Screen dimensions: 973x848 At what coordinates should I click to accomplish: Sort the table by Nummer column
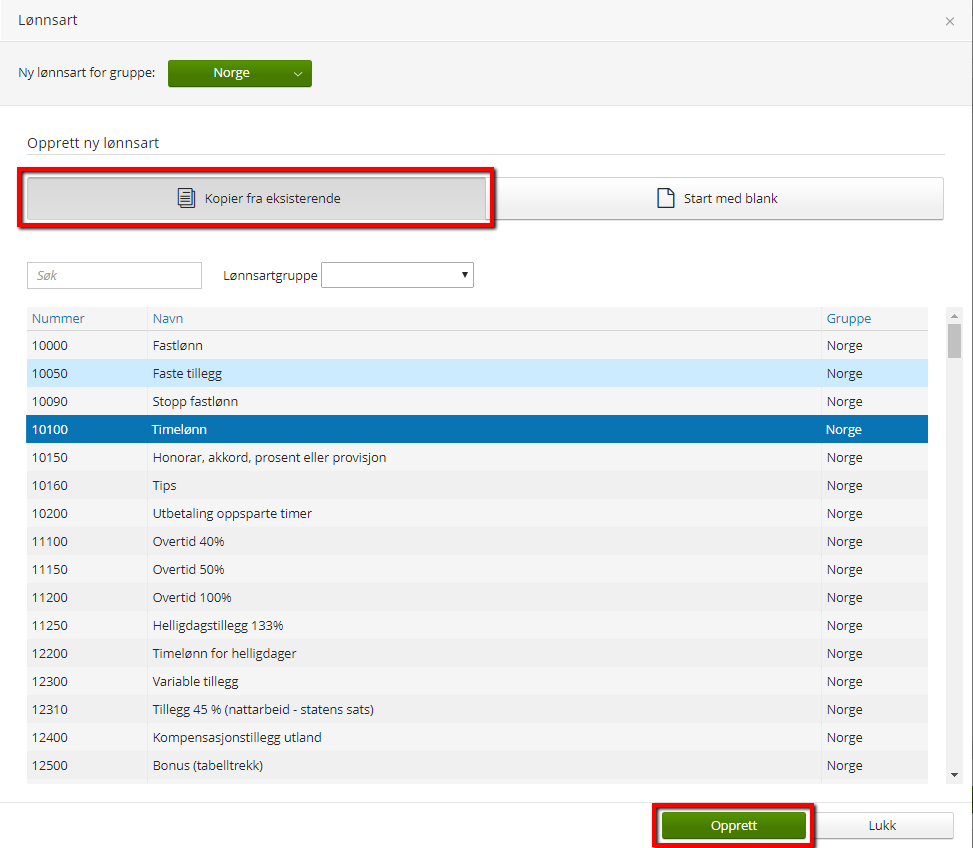pos(58,318)
